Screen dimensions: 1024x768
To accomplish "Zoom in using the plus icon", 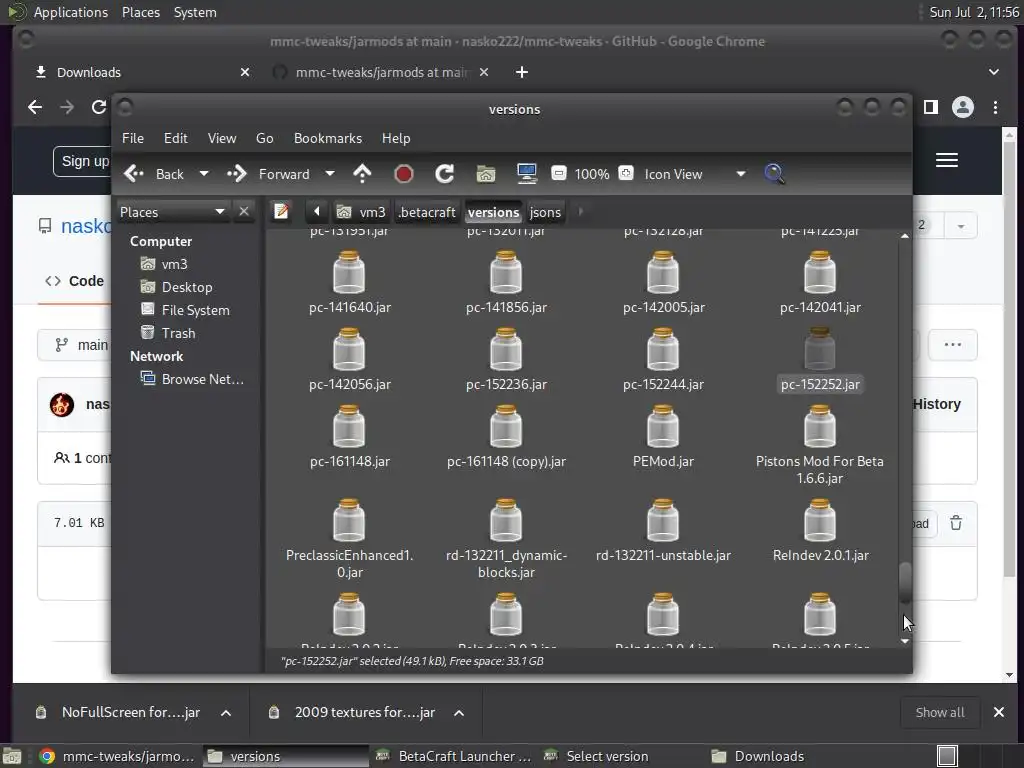I will click(x=626, y=174).
